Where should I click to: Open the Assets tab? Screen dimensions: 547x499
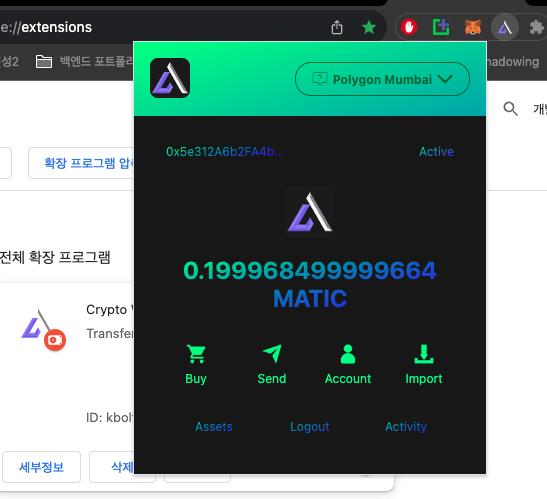tap(214, 427)
